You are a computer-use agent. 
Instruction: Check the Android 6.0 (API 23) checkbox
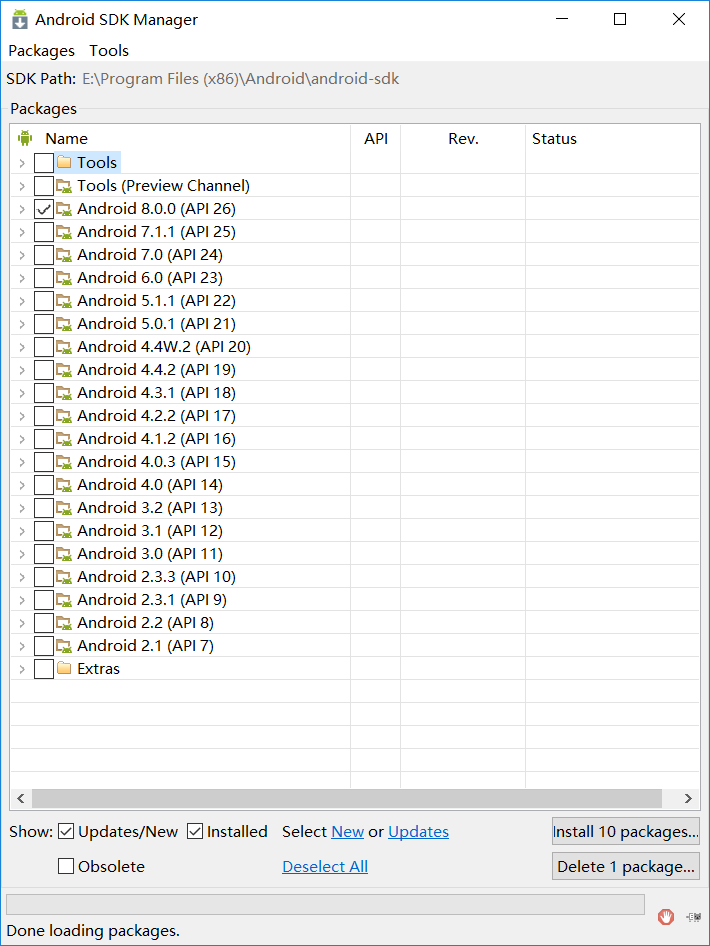coord(44,278)
